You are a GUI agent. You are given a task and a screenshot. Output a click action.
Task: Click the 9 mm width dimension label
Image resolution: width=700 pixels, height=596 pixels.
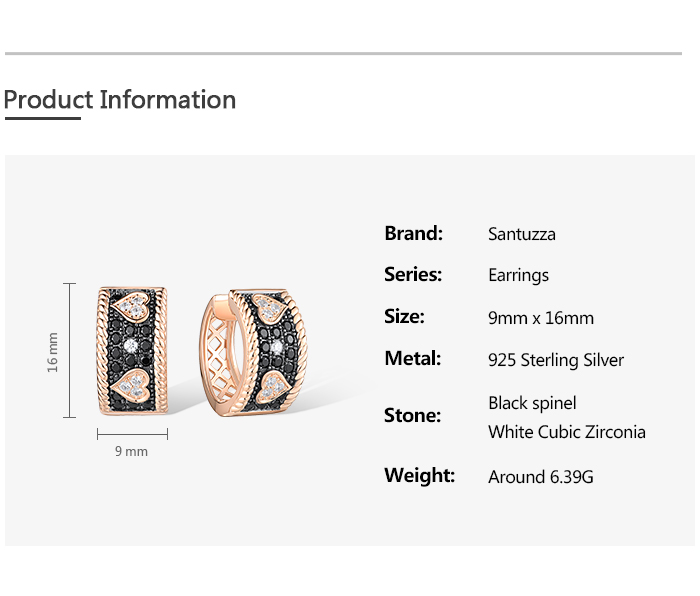tap(131, 452)
